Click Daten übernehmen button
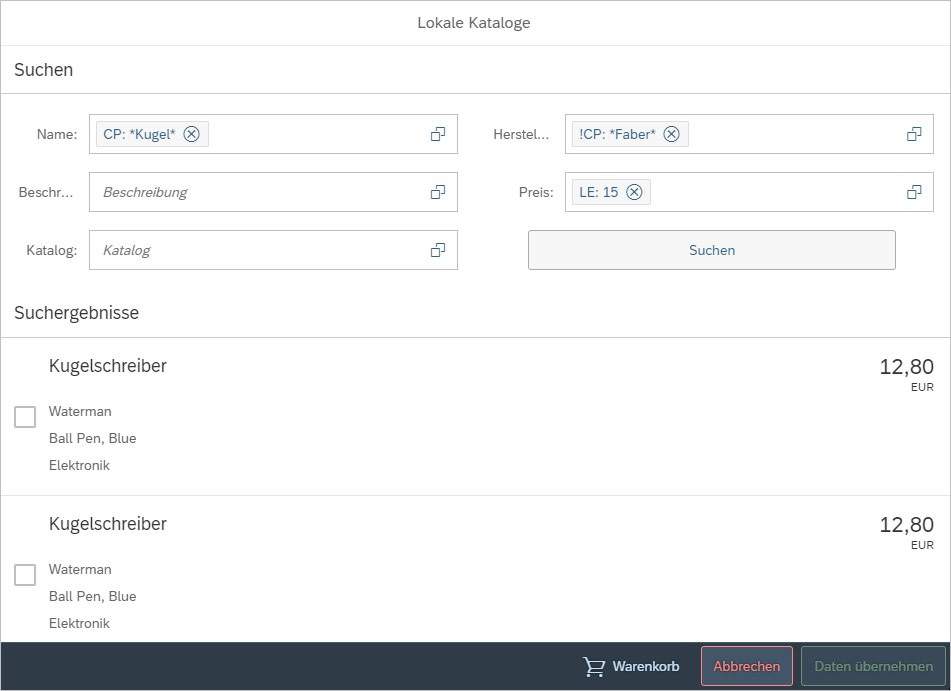This screenshot has height=691, width=951. click(873, 667)
